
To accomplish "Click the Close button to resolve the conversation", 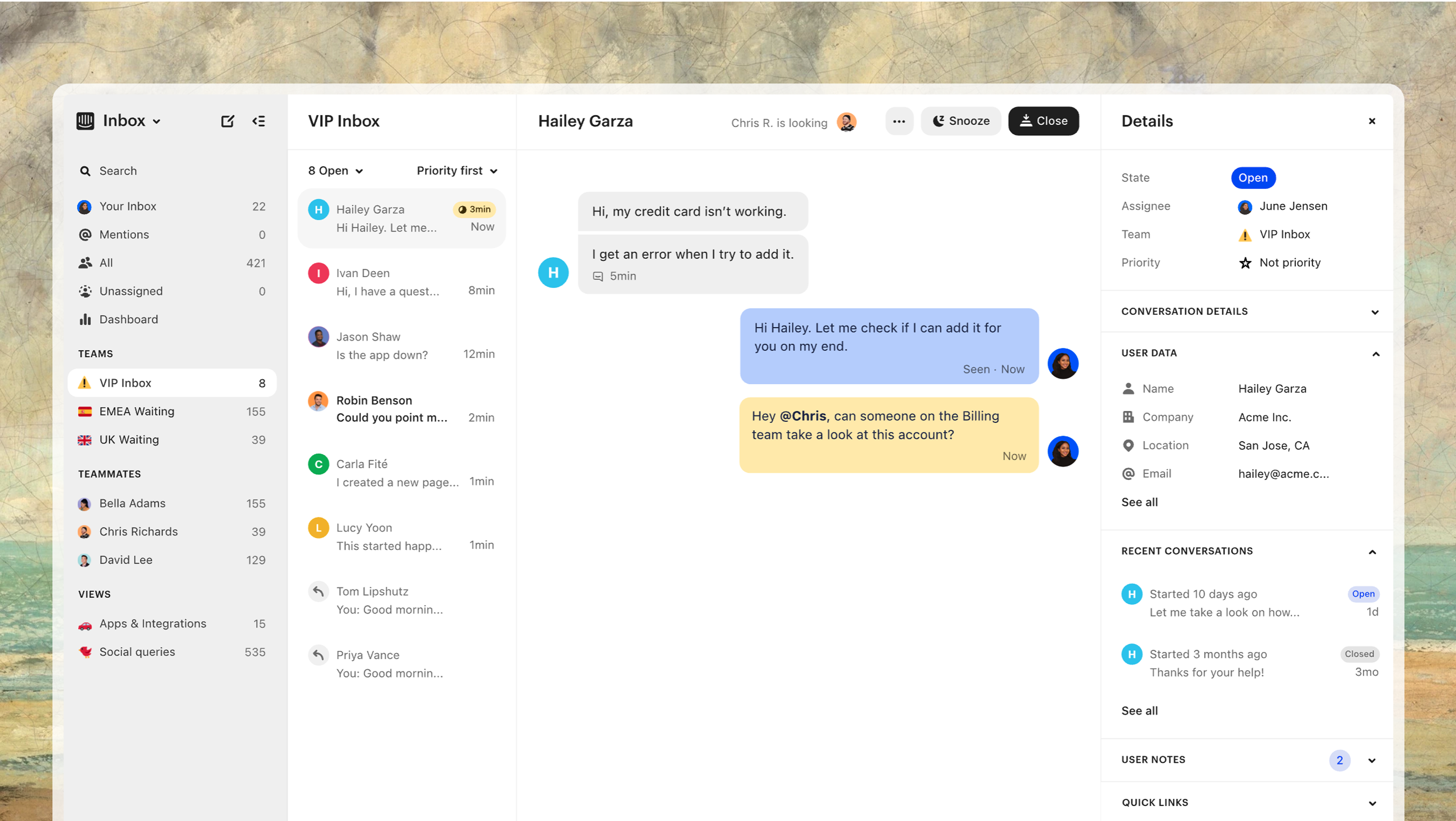I will (x=1043, y=120).
